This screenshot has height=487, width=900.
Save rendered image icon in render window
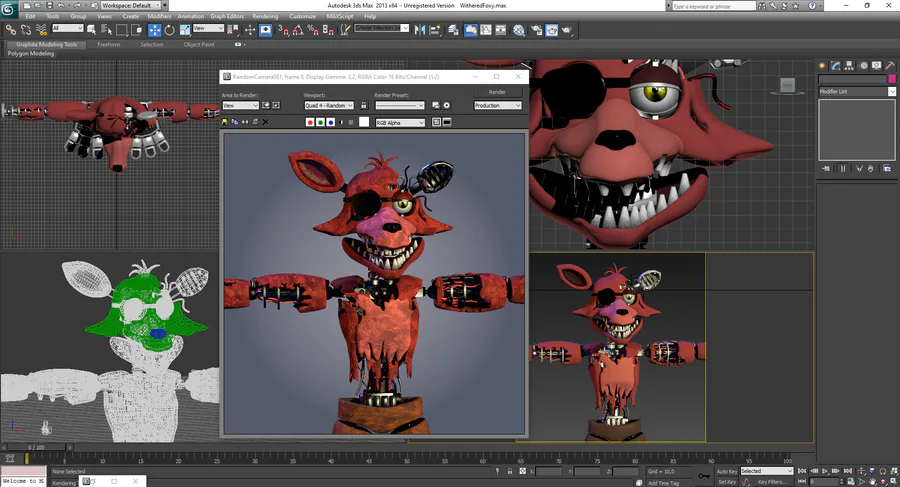(x=224, y=122)
